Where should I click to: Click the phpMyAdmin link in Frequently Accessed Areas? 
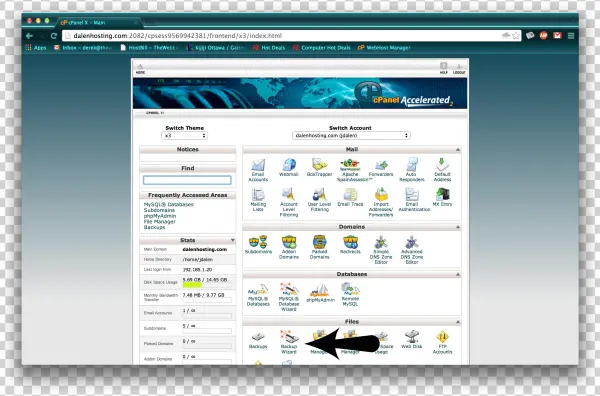pos(160,216)
